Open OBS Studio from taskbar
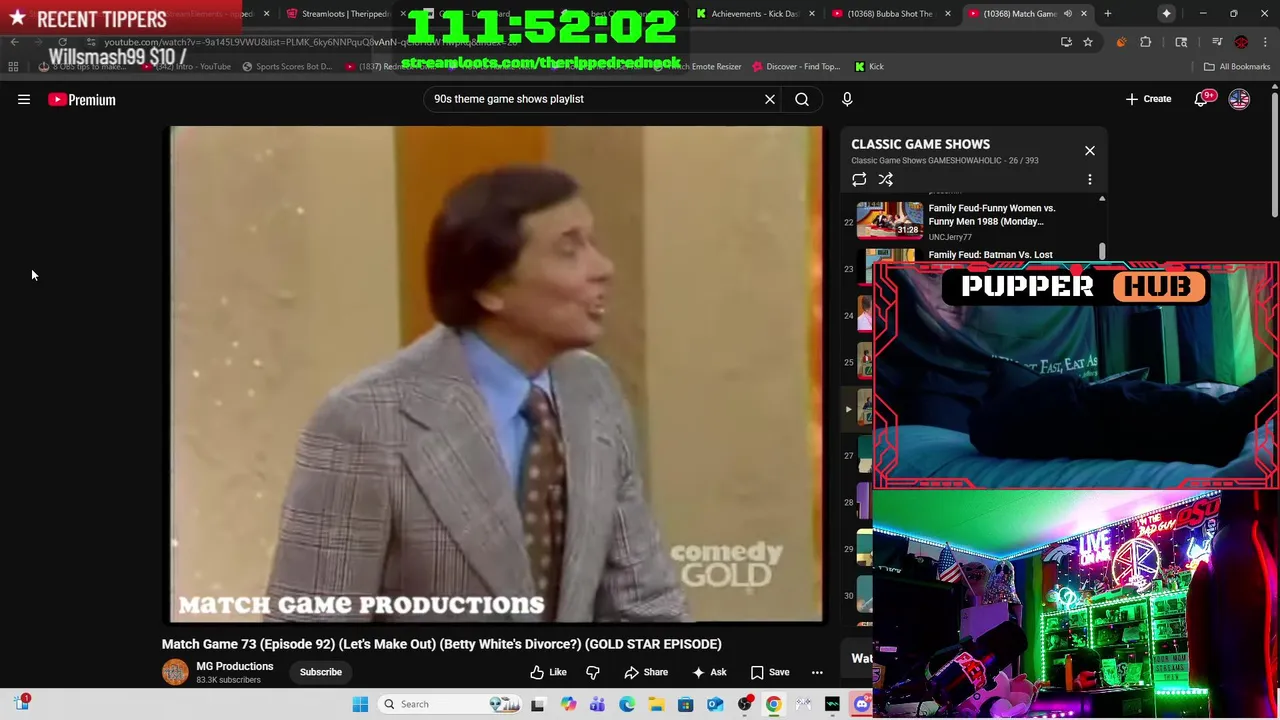The height and width of the screenshot is (720, 1280). coord(744,704)
